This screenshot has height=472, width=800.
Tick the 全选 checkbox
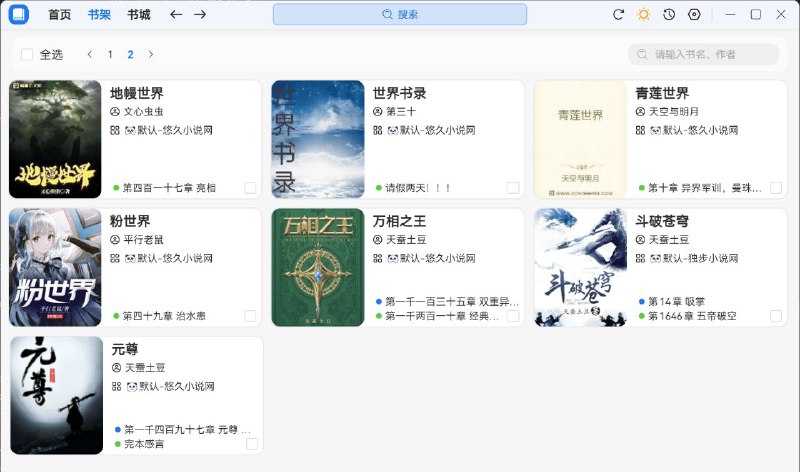click(x=27, y=54)
